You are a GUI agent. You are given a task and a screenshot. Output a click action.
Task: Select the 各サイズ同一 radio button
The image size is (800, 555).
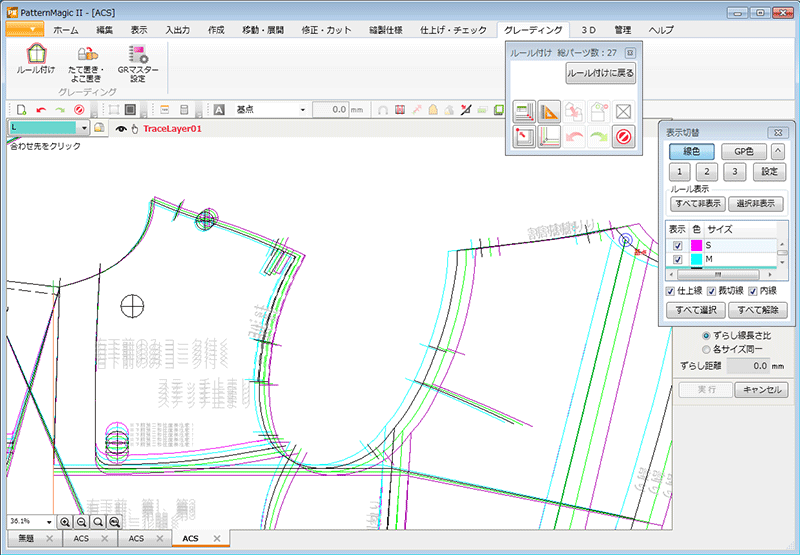click(x=706, y=349)
